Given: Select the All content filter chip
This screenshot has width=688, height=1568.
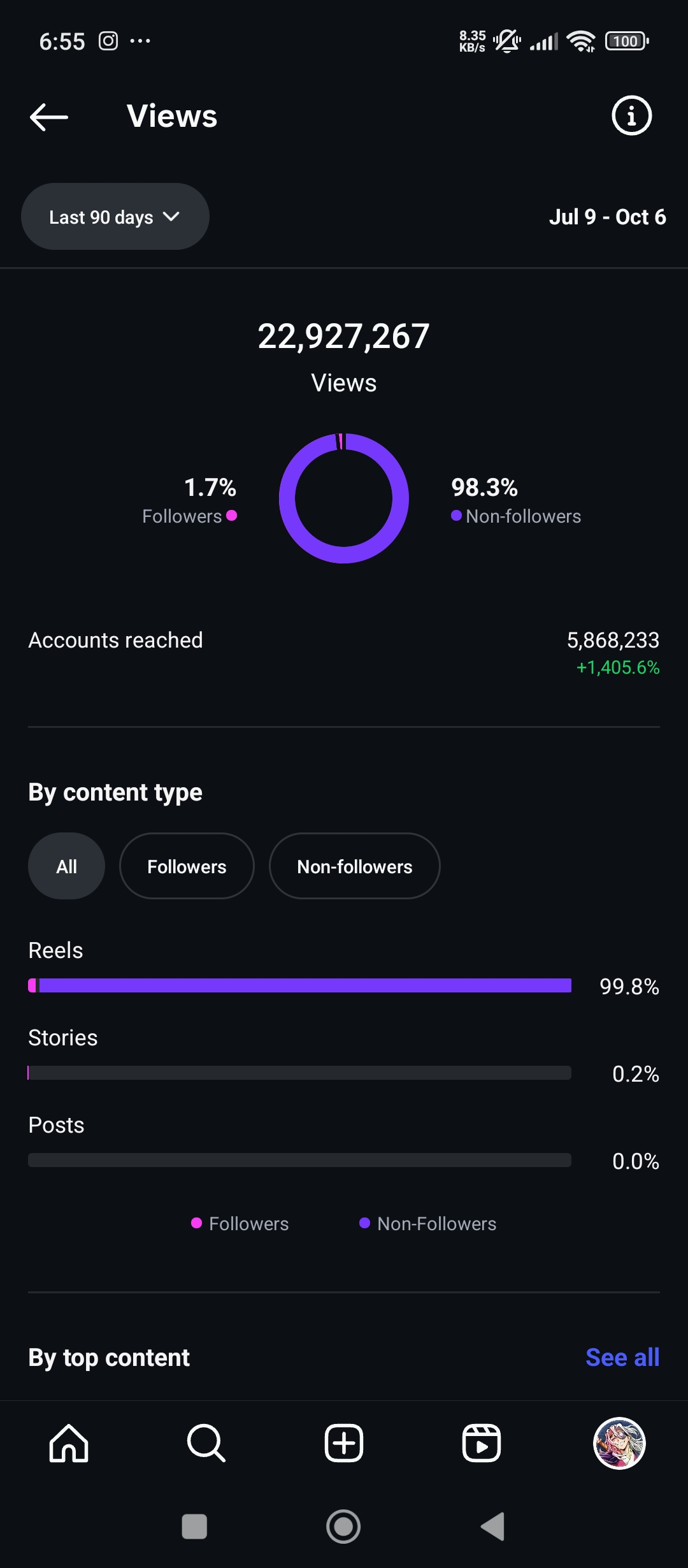Looking at the screenshot, I should pyautogui.click(x=66, y=866).
